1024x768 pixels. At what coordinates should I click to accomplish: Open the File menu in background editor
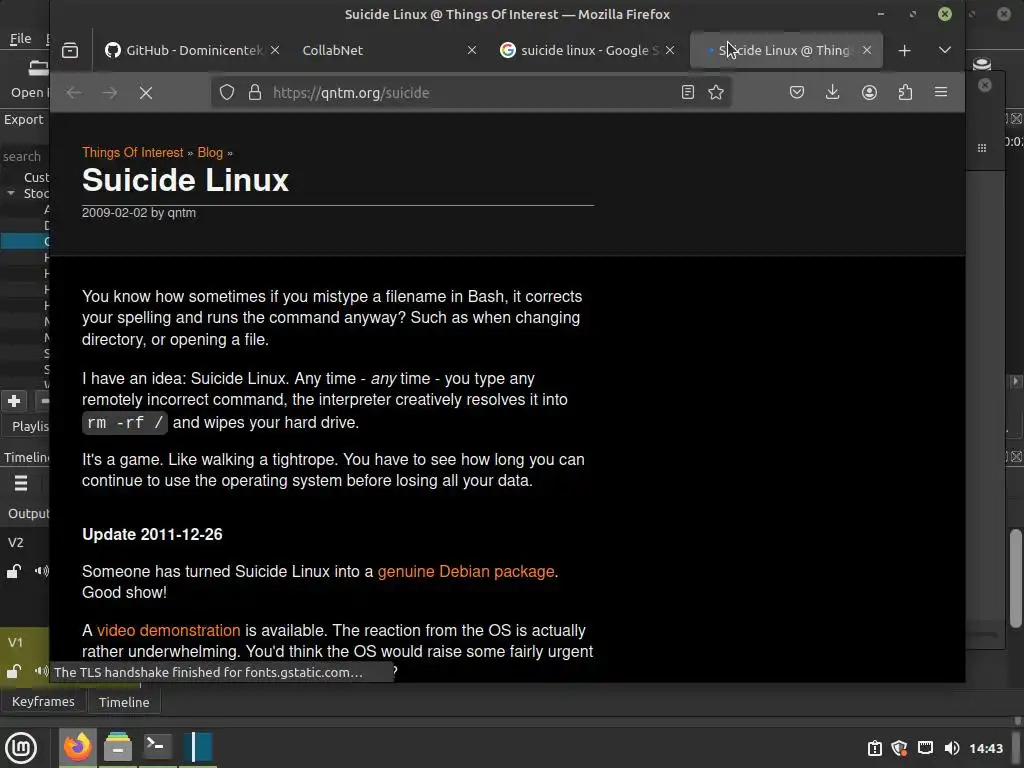(20, 39)
